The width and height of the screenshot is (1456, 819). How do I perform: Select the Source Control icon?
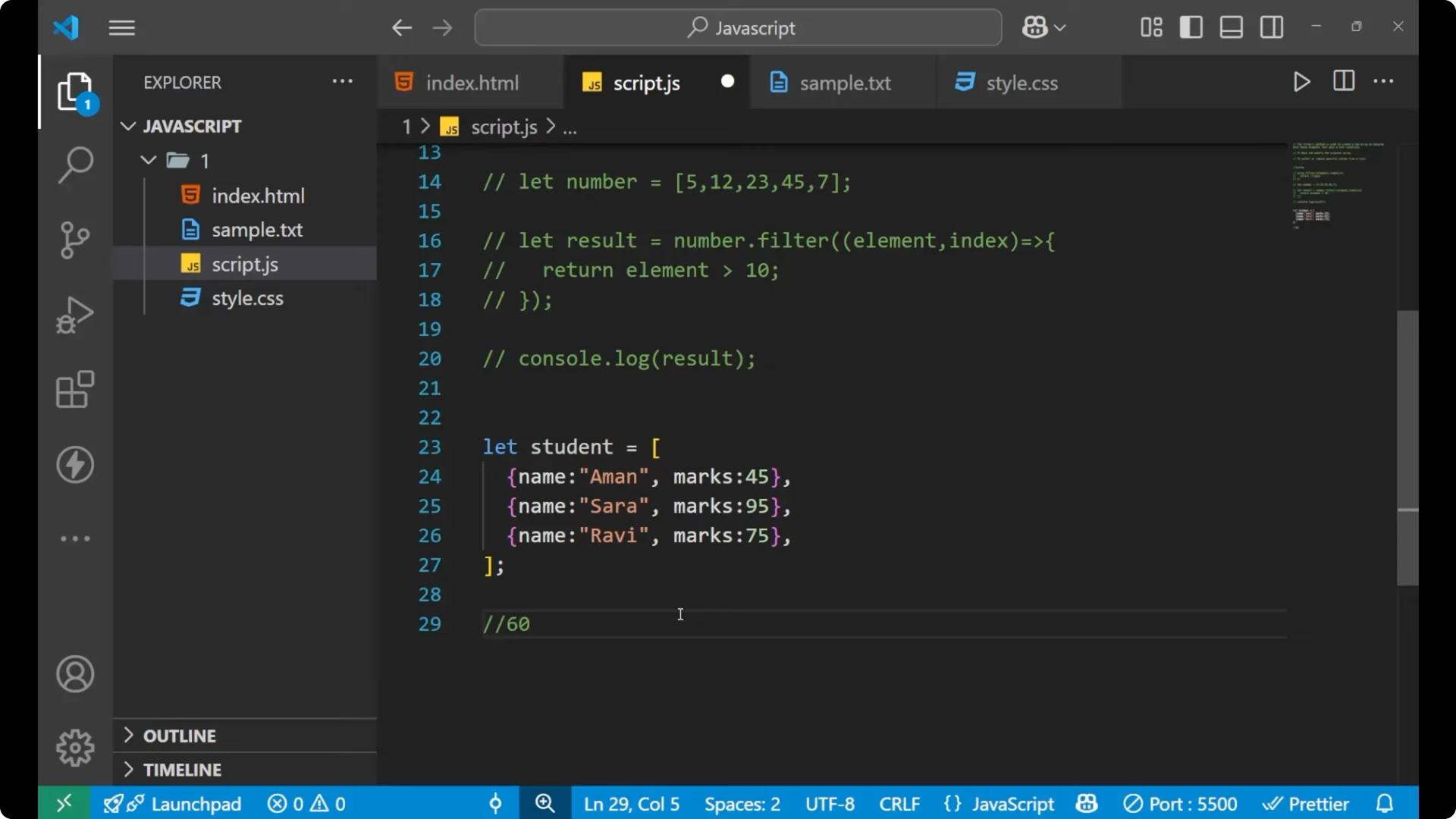pos(74,240)
